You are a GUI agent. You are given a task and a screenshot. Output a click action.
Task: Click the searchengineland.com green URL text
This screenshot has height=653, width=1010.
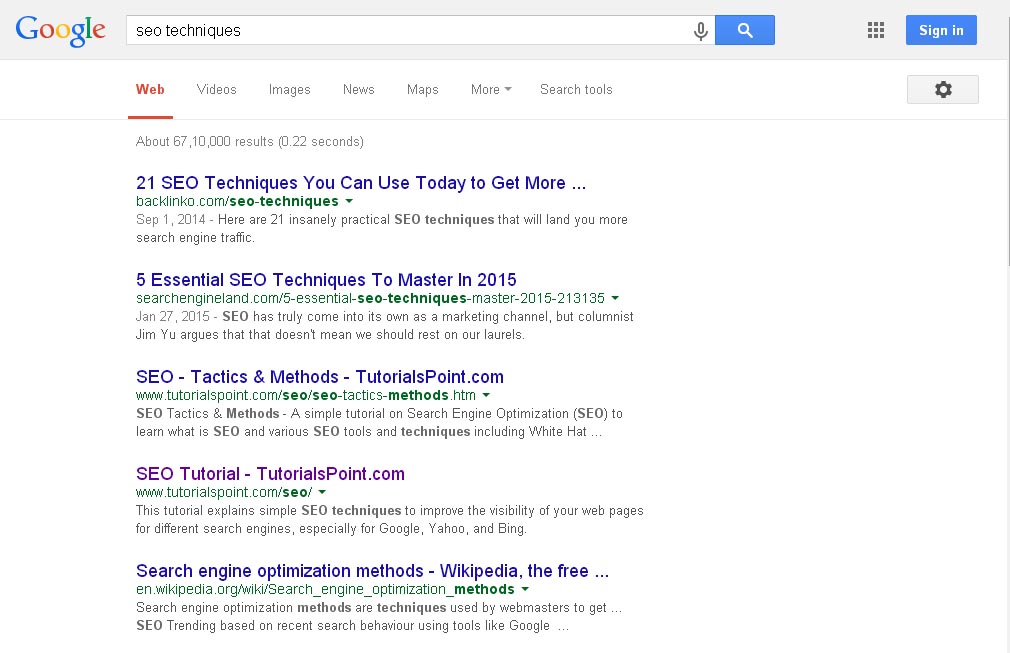click(x=370, y=298)
